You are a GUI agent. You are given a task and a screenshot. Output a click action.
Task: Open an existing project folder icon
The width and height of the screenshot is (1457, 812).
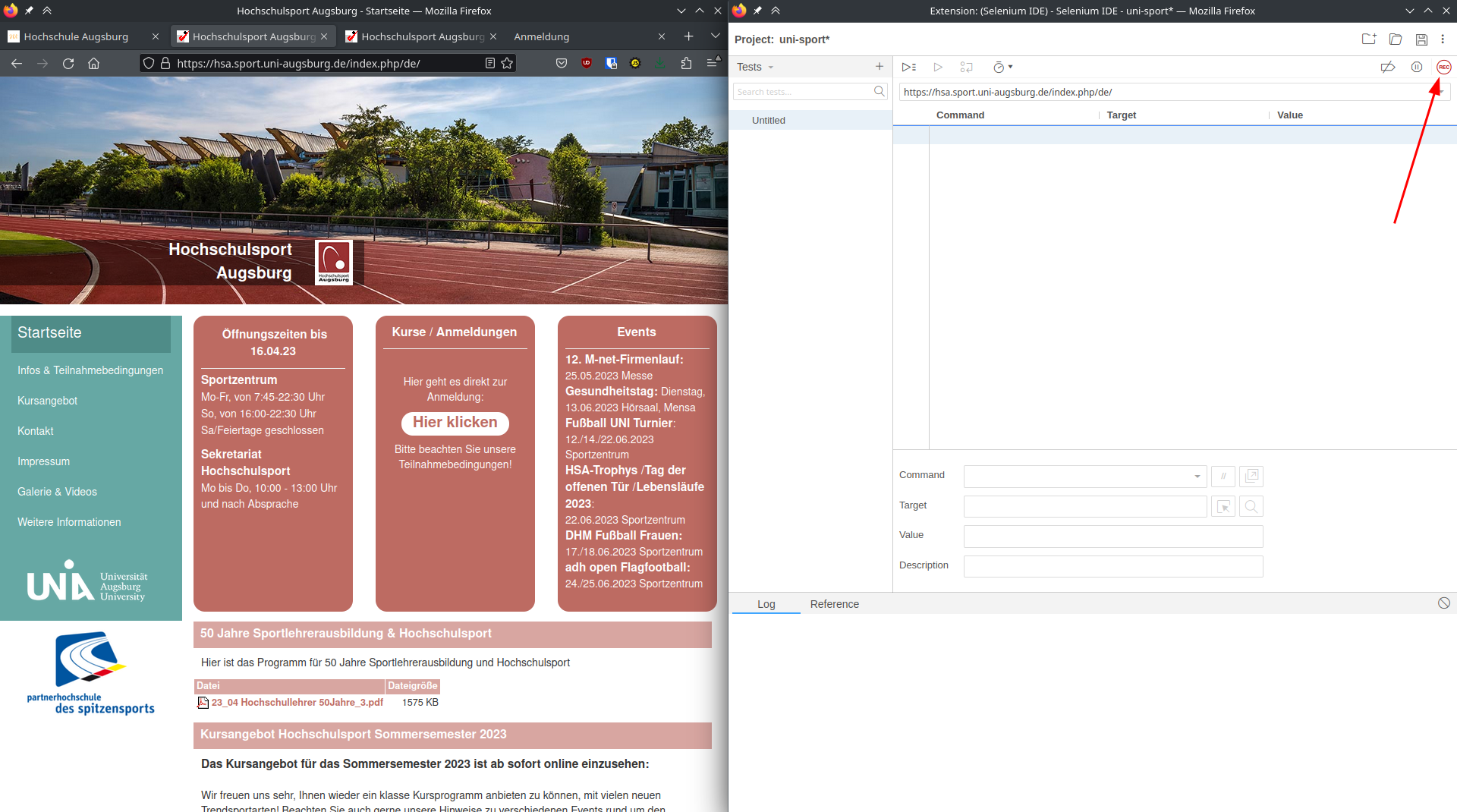[x=1395, y=39]
